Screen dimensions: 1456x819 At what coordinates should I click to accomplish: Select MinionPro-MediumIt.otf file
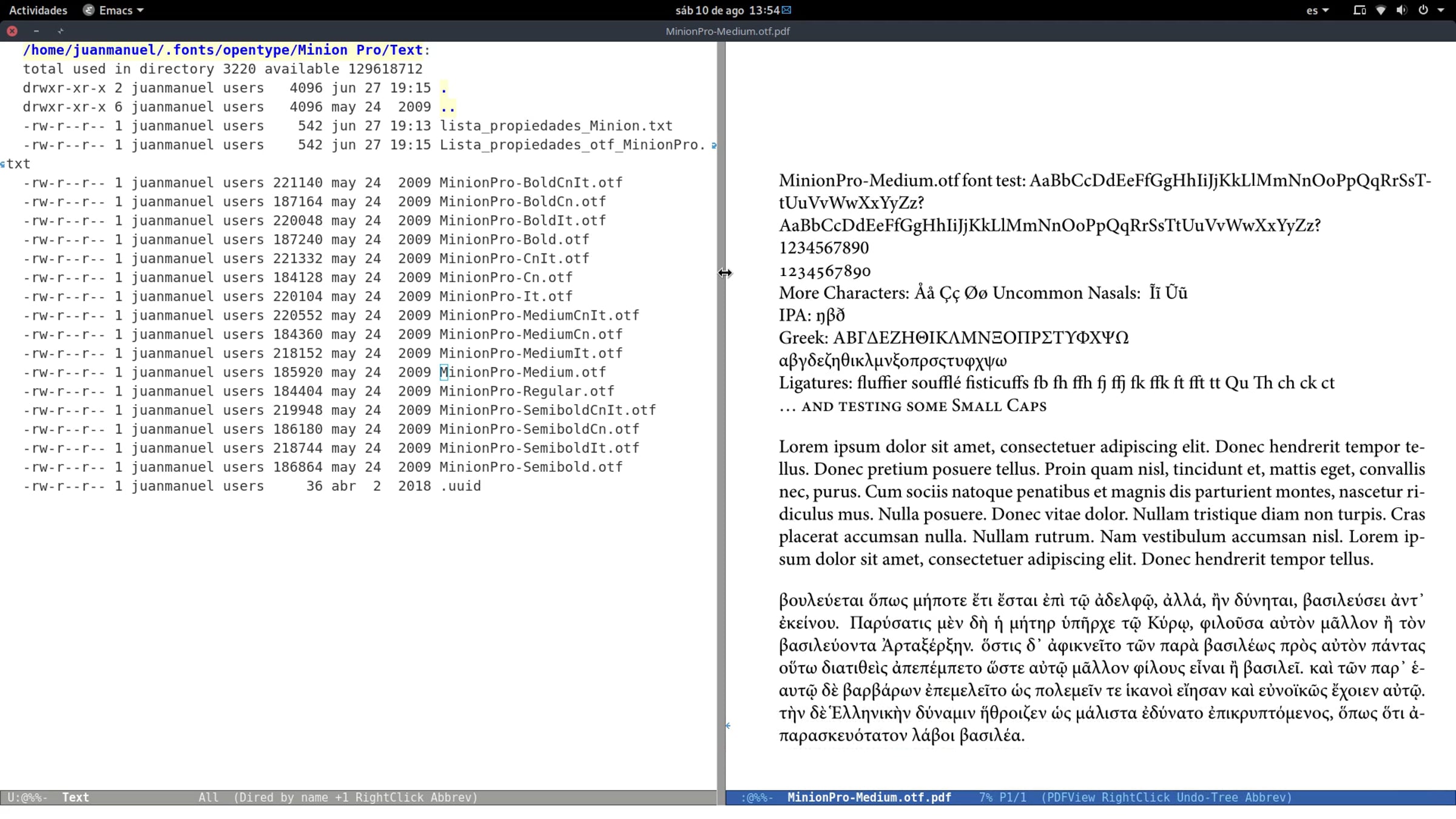[x=531, y=353]
